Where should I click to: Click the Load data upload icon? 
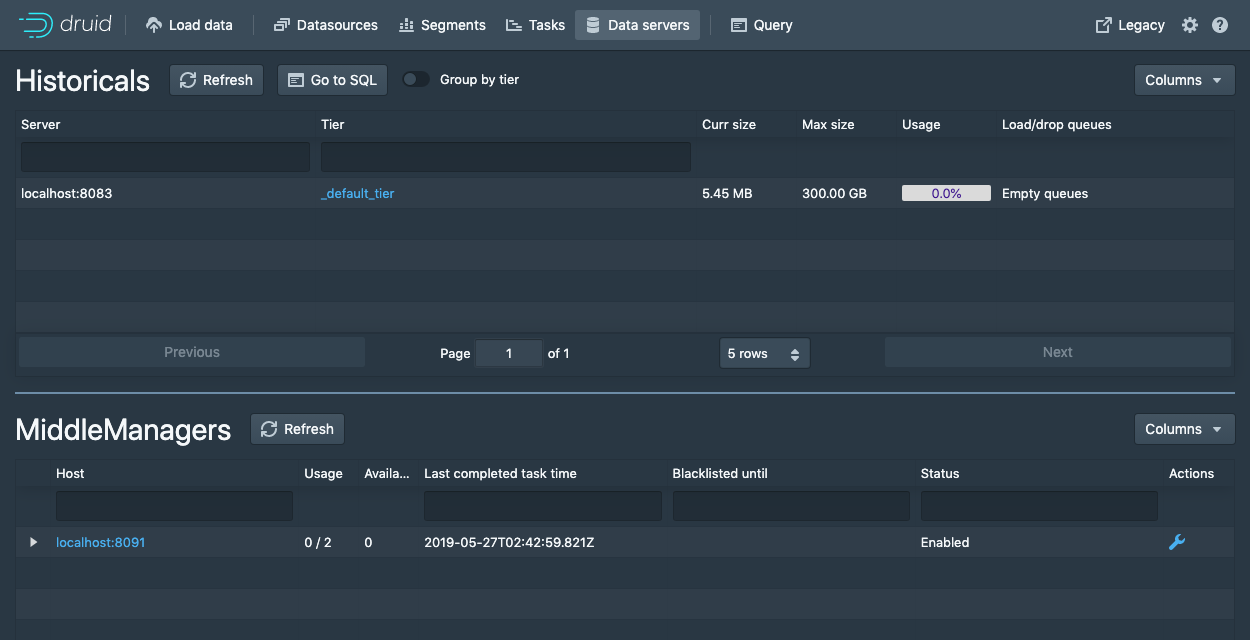pyautogui.click(x=153, y=25)
